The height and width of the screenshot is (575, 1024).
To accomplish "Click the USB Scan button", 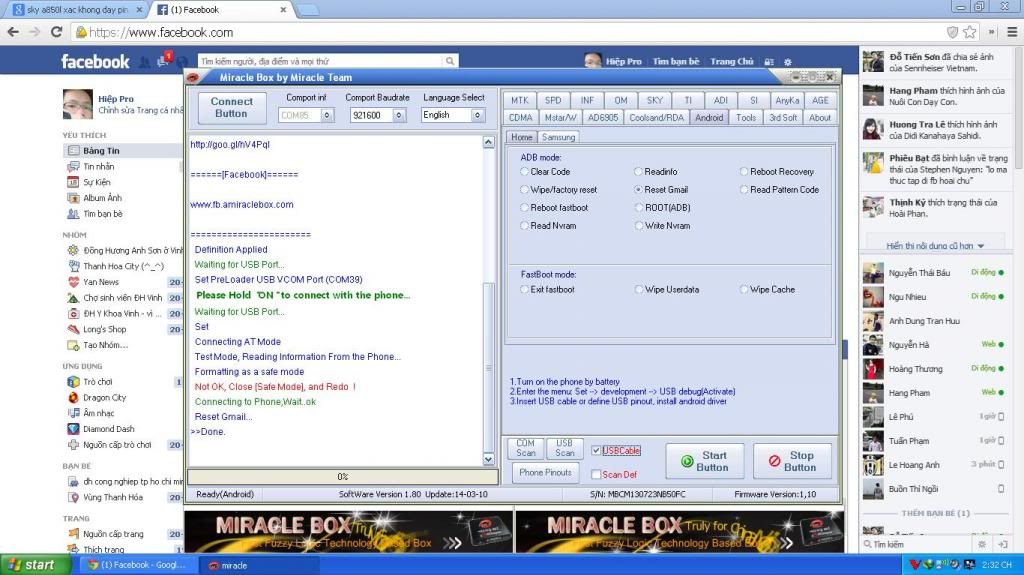I will click(565, 448).
